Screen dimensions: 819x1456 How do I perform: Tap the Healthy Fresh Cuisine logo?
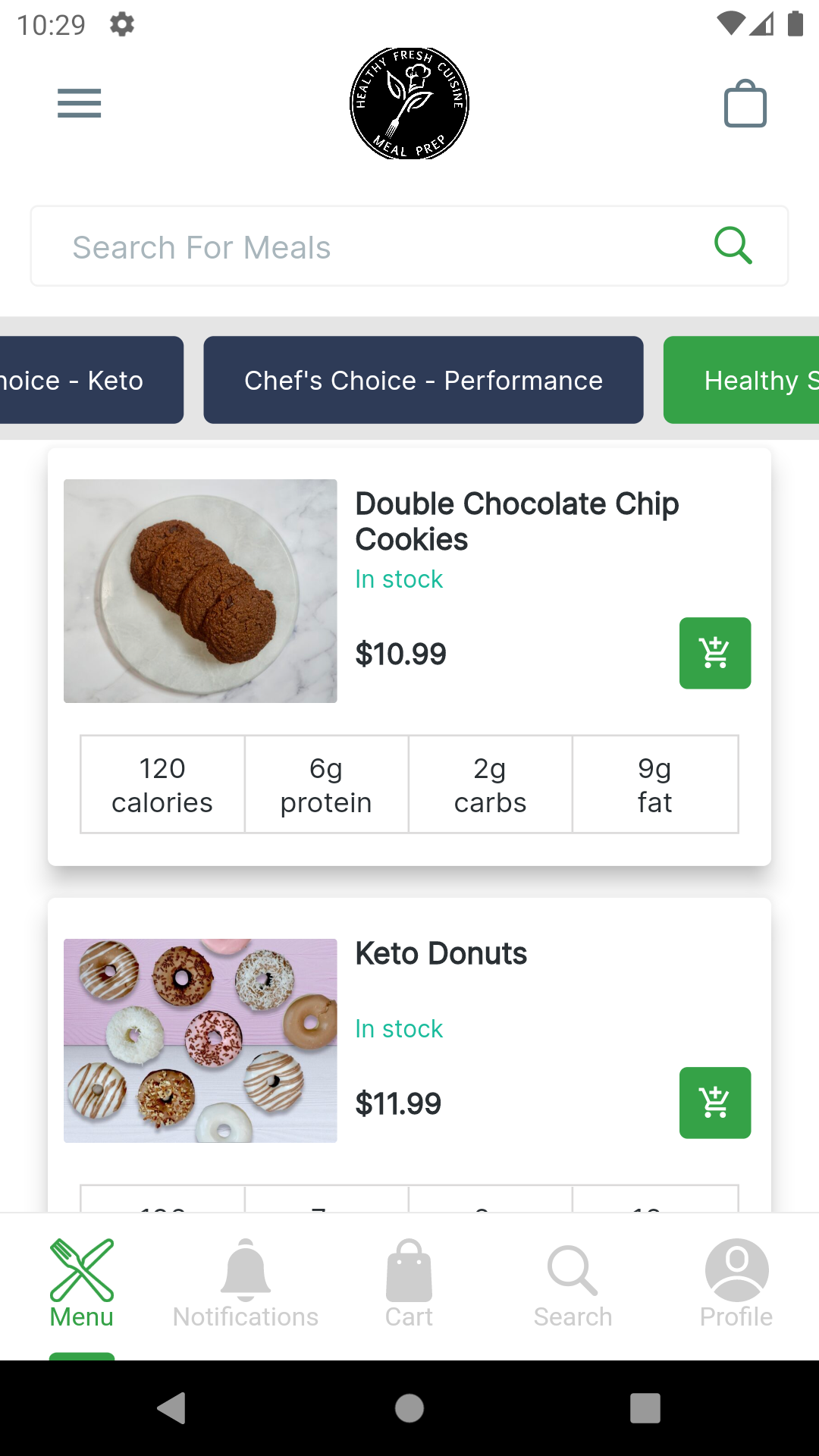coord(409,103)
